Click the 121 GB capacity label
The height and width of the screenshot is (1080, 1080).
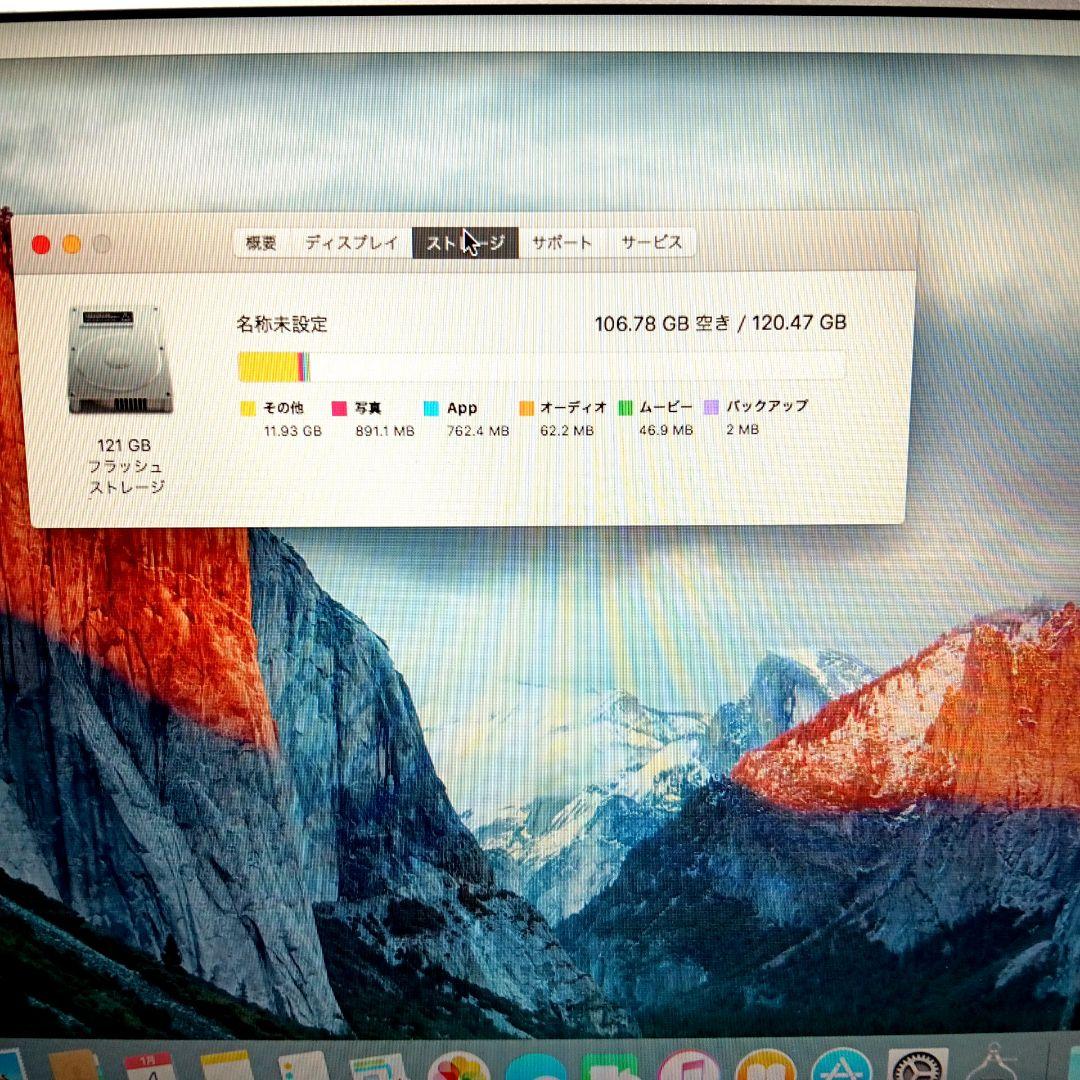124,446
